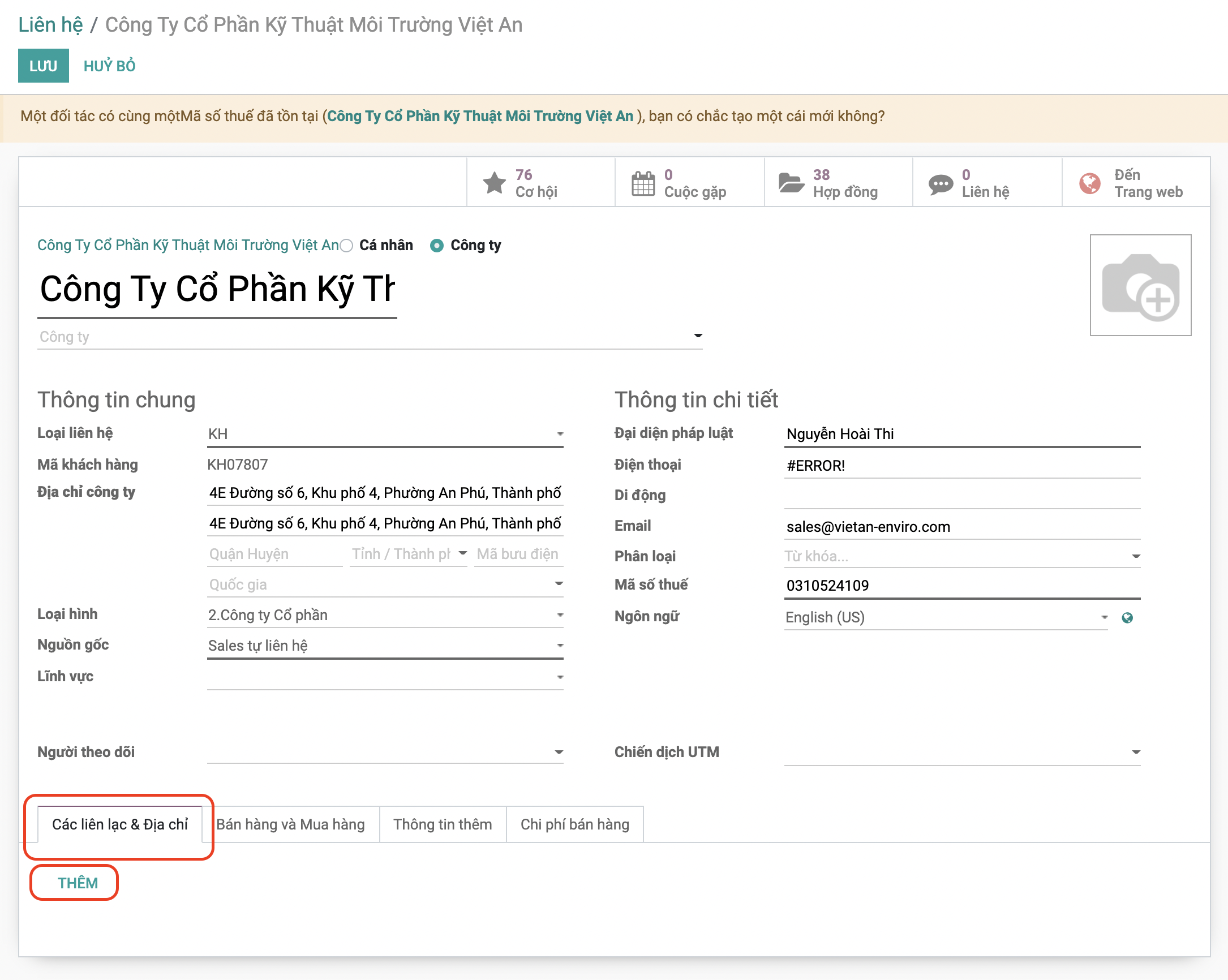Open the Phân loại tags dropdown

pyautogui.click(x=1135, y=556)
